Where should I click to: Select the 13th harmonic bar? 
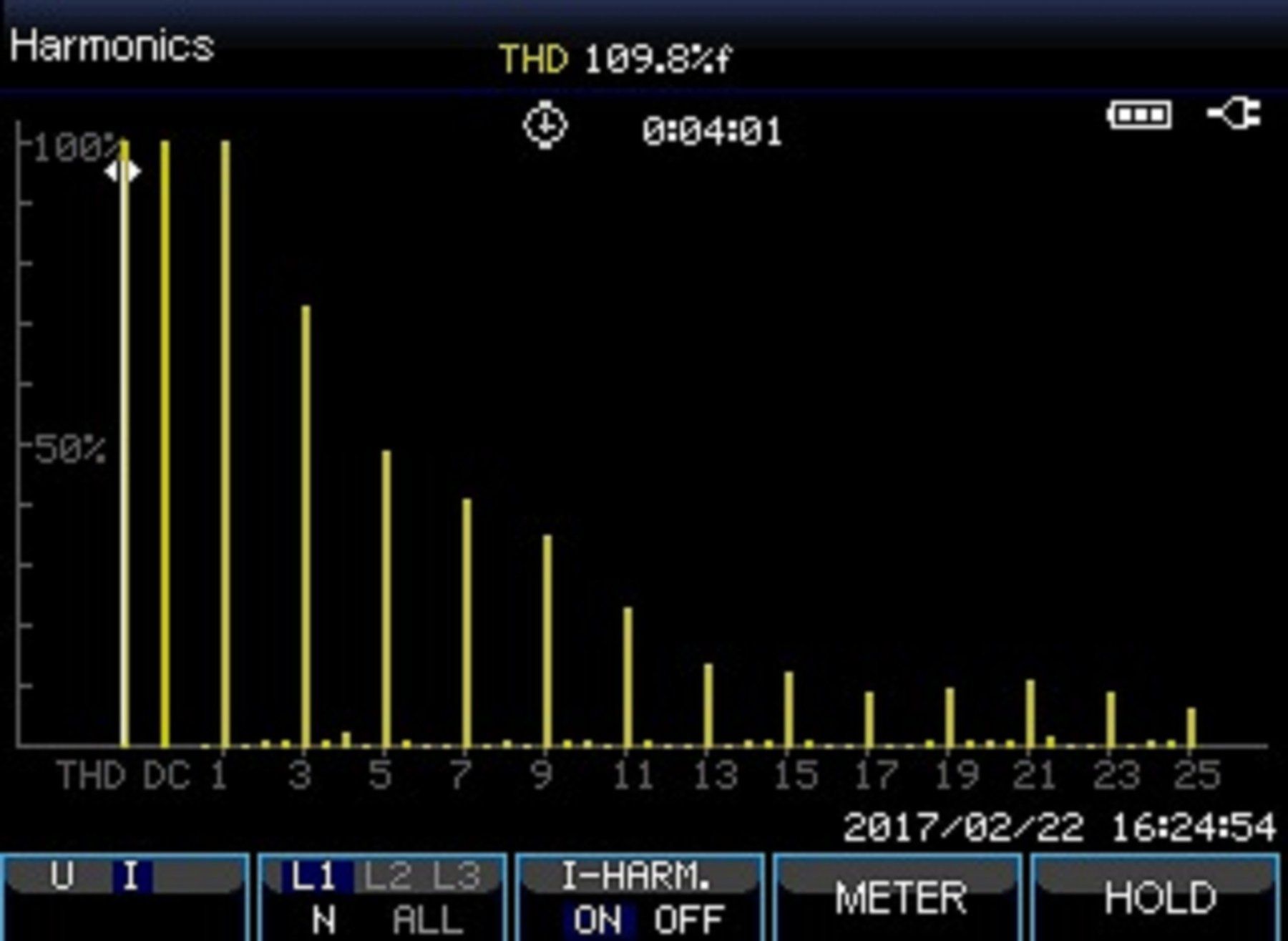708,706
